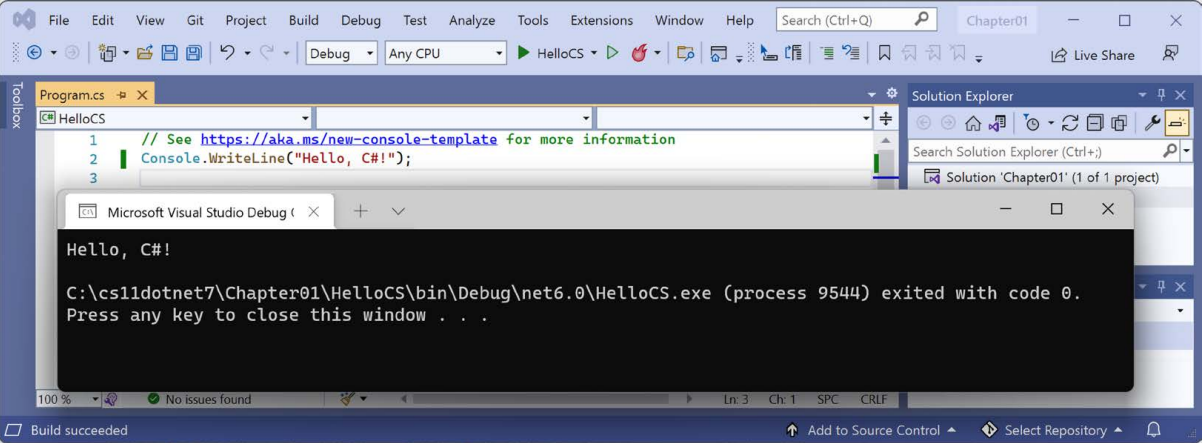This screenshot has height=443, width=1203.
Task: Expand the Any CPU platform dropdown
Action: pos(445,53)
